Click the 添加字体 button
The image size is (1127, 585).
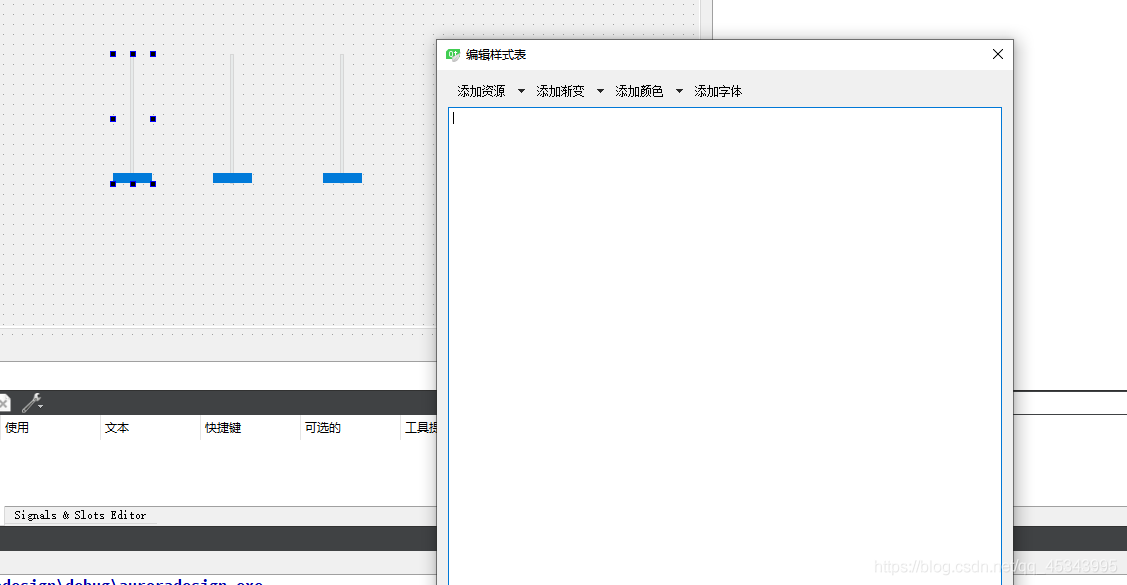717,90
